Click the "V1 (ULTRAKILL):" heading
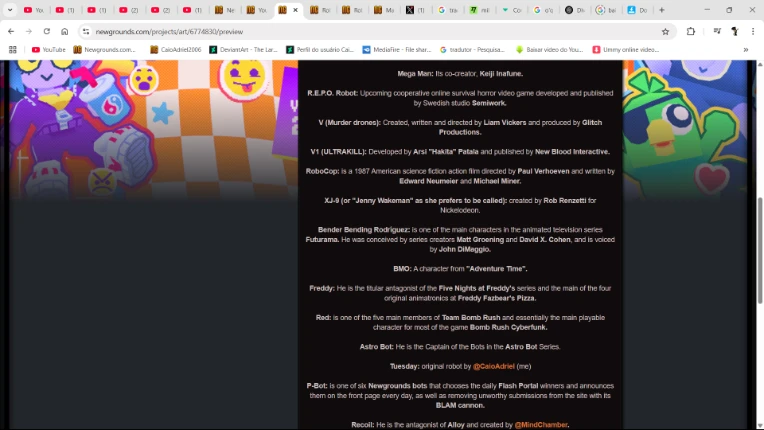 click(338, 151)
